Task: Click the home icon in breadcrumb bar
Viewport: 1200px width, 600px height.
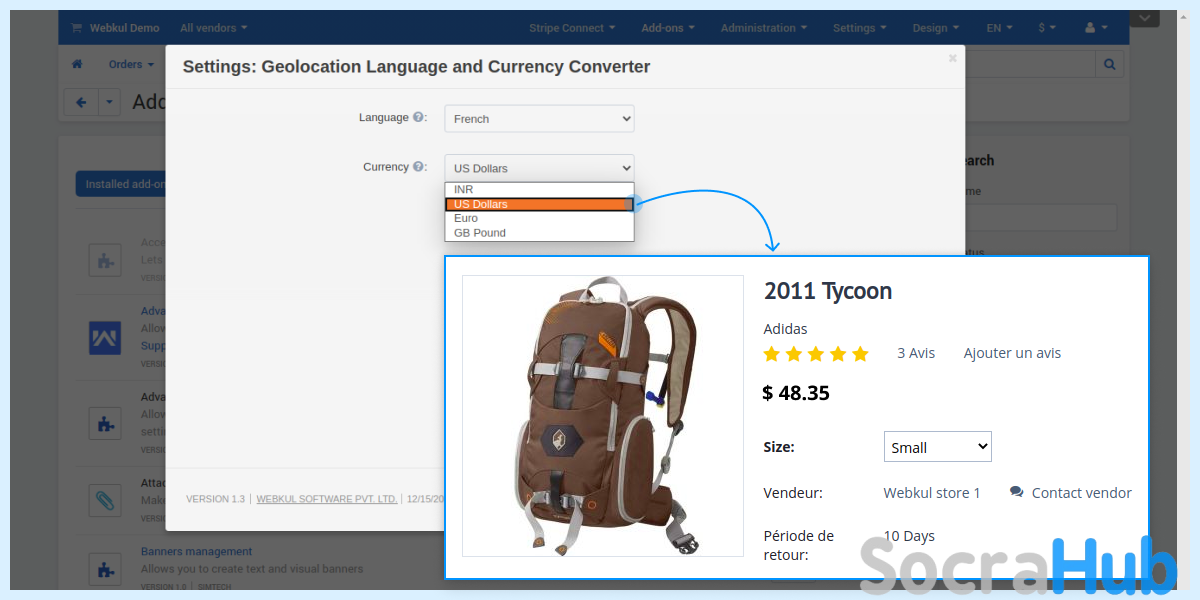Action: tap(77, 64)
